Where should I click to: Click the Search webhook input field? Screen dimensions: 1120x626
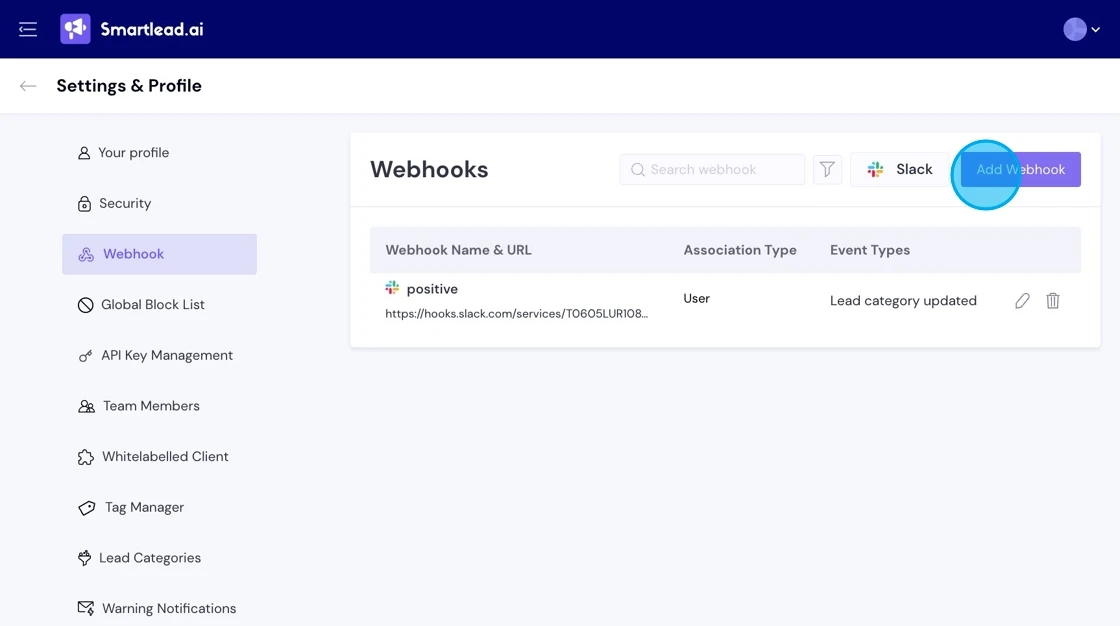click(712, 169)
